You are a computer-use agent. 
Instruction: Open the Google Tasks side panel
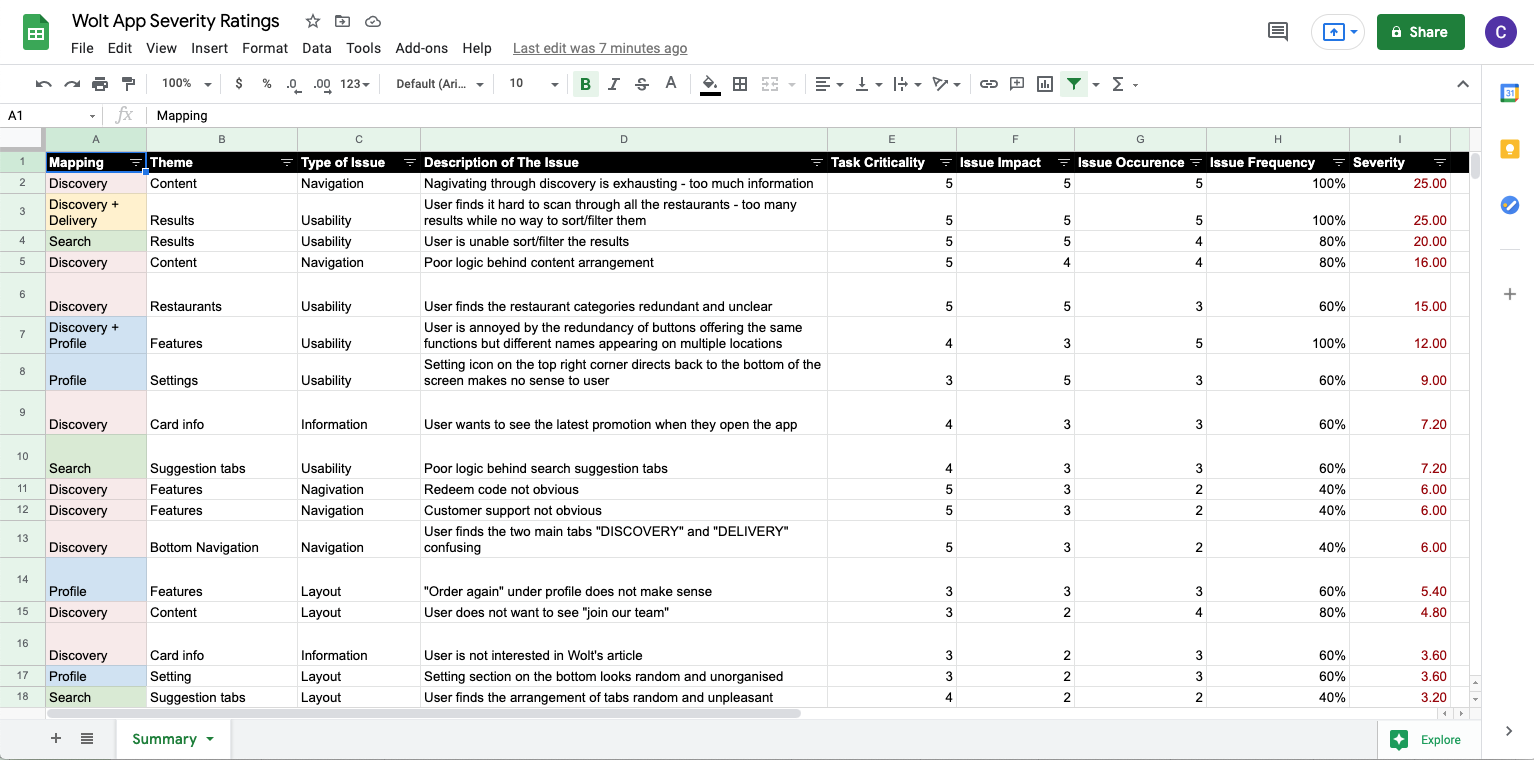[1510, 204]
